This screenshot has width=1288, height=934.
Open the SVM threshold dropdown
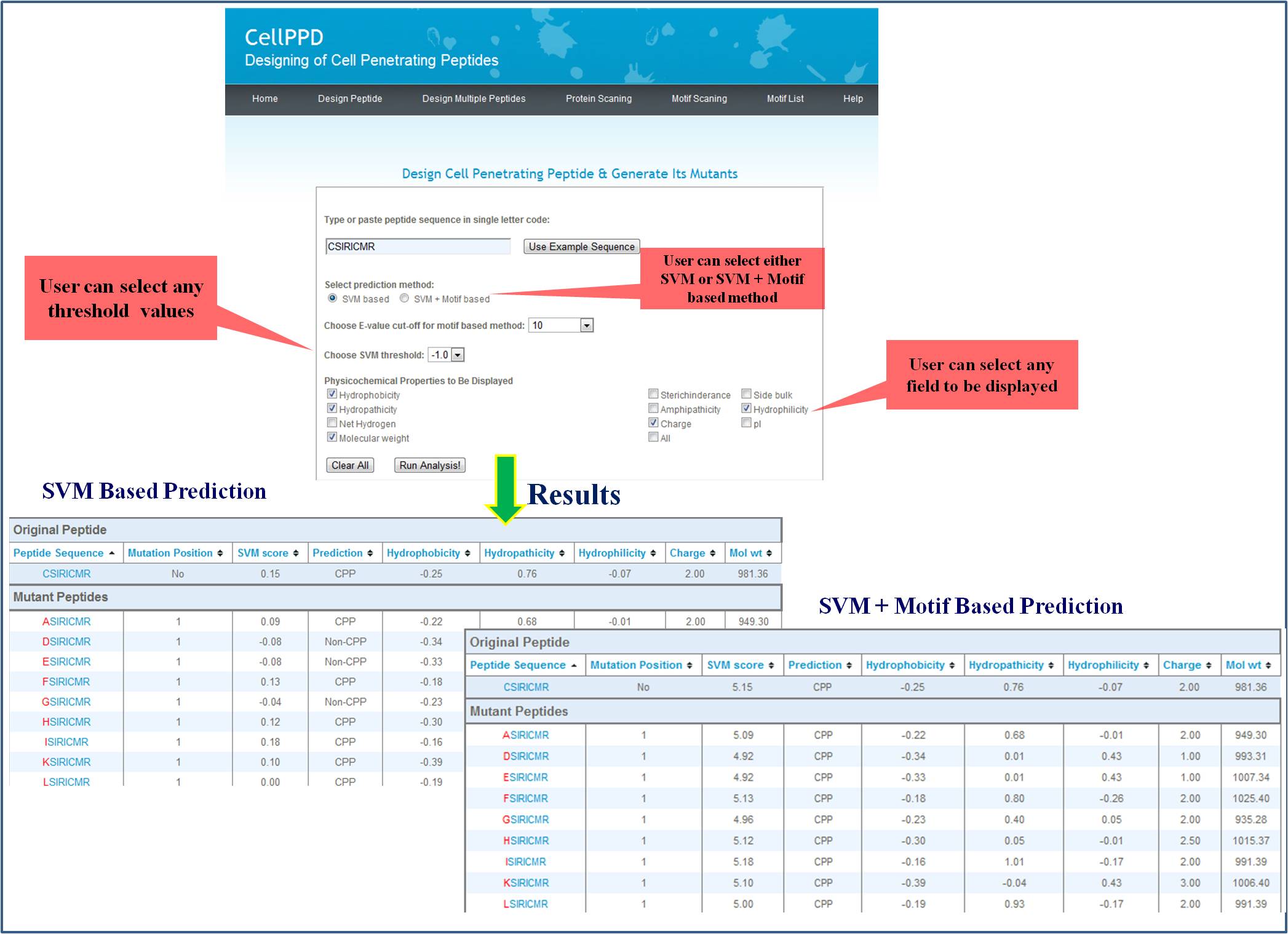tap(457, 355)
